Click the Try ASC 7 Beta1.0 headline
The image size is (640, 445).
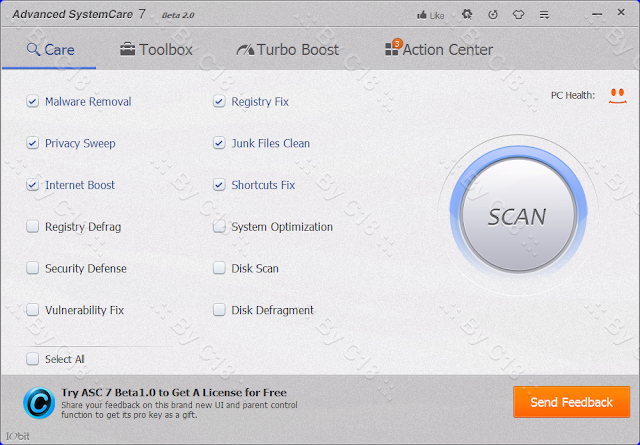click(x=174, y=393)
